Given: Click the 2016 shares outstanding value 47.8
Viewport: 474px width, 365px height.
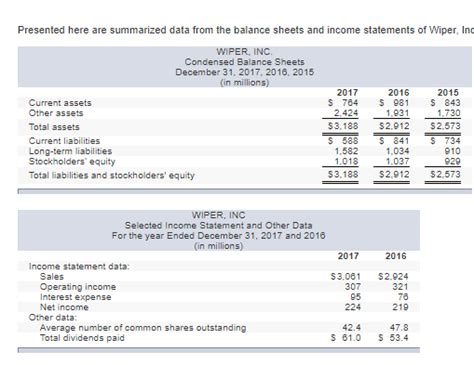Looking at the screenshot, I should pyautogui.click(x=399, y=328).
